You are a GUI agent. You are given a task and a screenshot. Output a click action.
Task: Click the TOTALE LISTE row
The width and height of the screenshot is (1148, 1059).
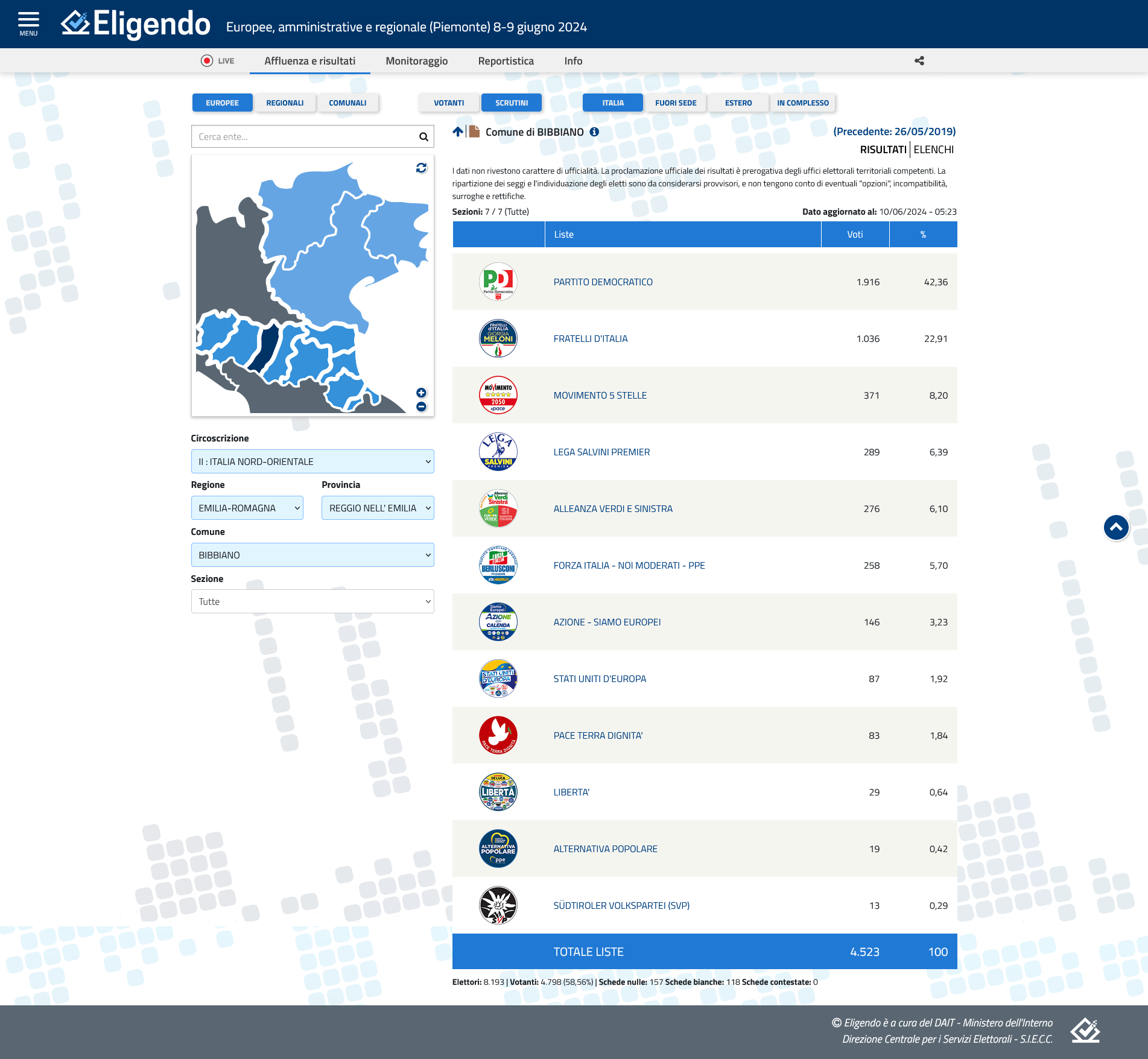click(x=705, y=952)
